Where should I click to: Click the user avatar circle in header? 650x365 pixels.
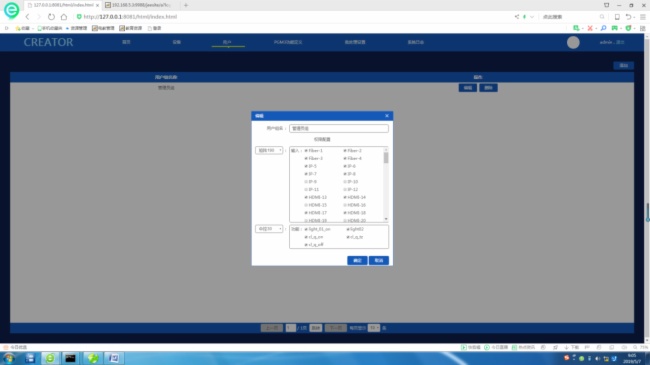tap(573, 42)
